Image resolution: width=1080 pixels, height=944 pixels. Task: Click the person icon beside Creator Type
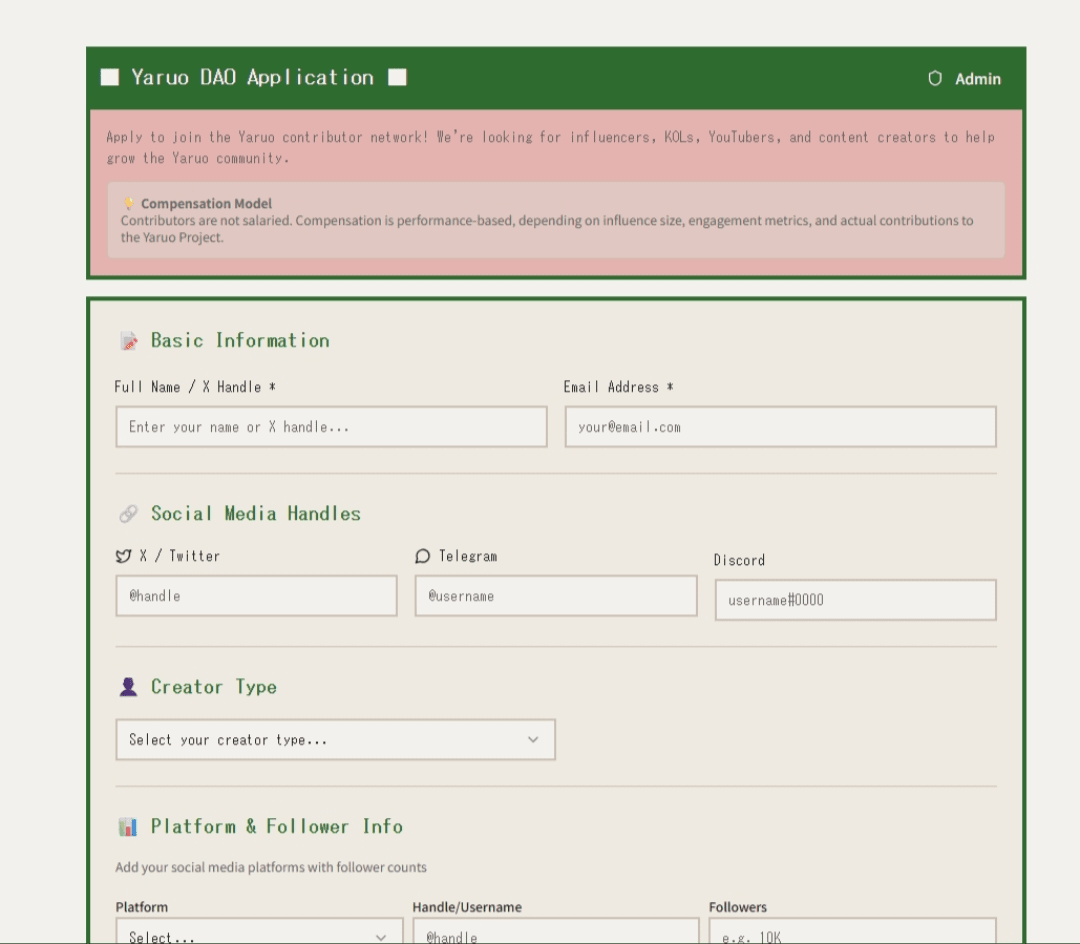[128, 687]
